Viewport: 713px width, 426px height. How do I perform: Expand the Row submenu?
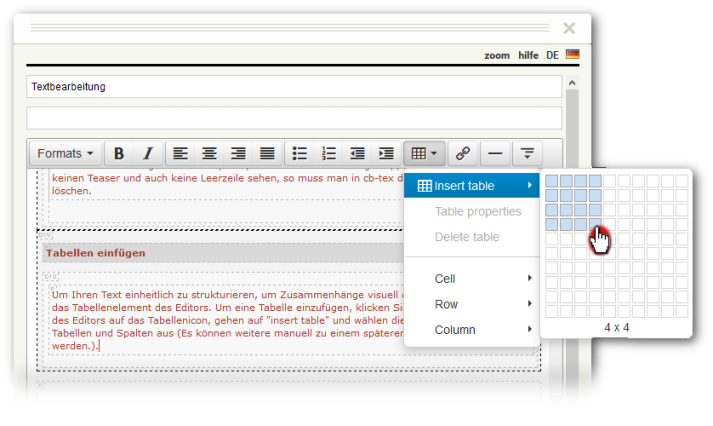[471, 304]
